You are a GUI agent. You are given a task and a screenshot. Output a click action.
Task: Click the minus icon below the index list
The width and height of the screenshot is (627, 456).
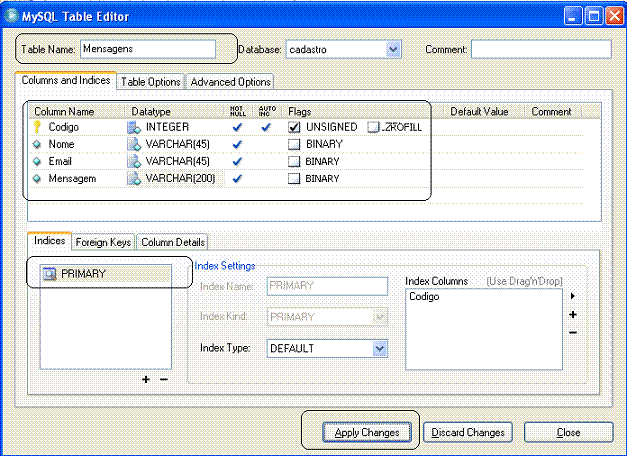point(164,379)
